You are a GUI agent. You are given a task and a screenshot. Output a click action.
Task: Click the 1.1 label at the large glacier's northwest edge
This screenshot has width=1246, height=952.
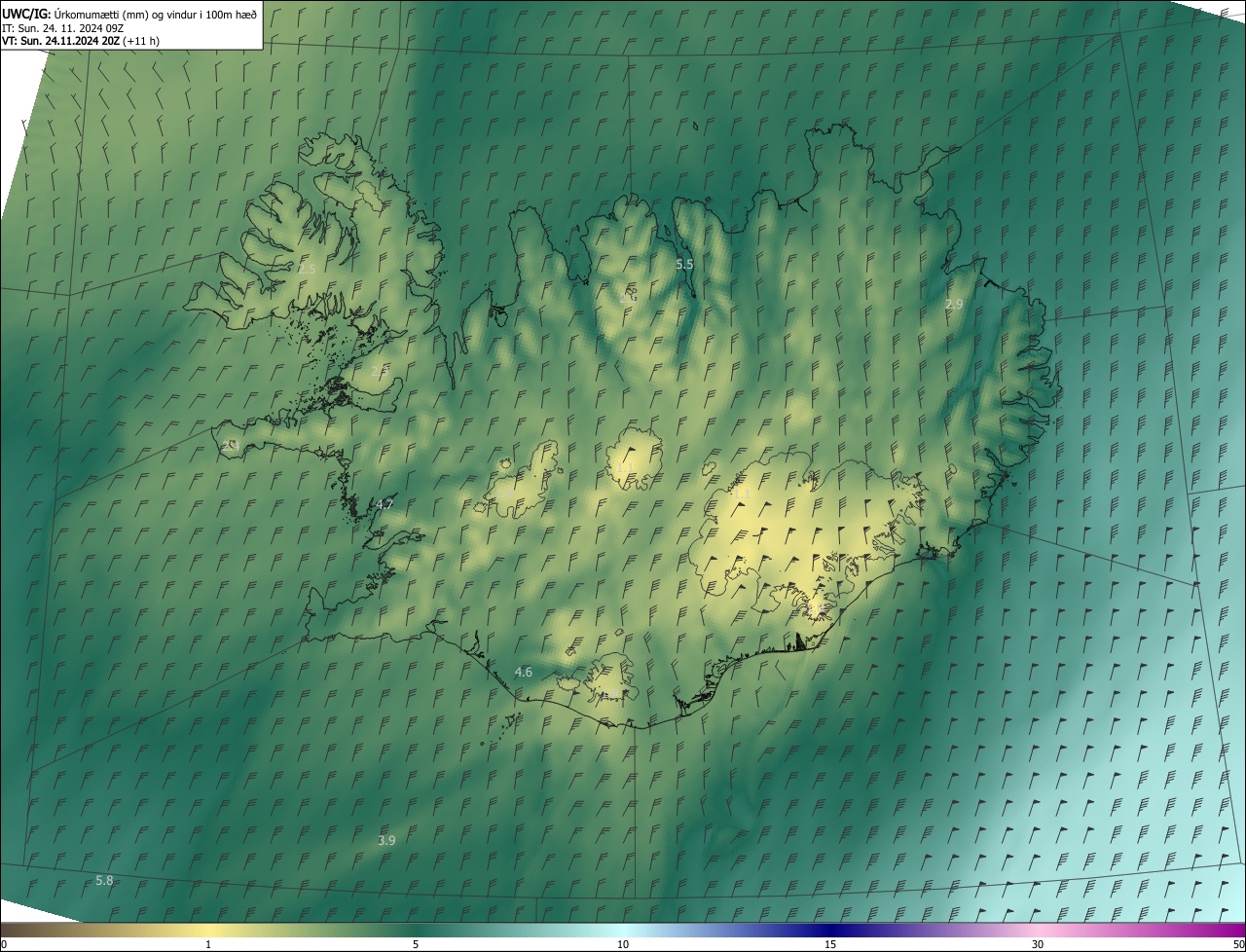[740, 494]
